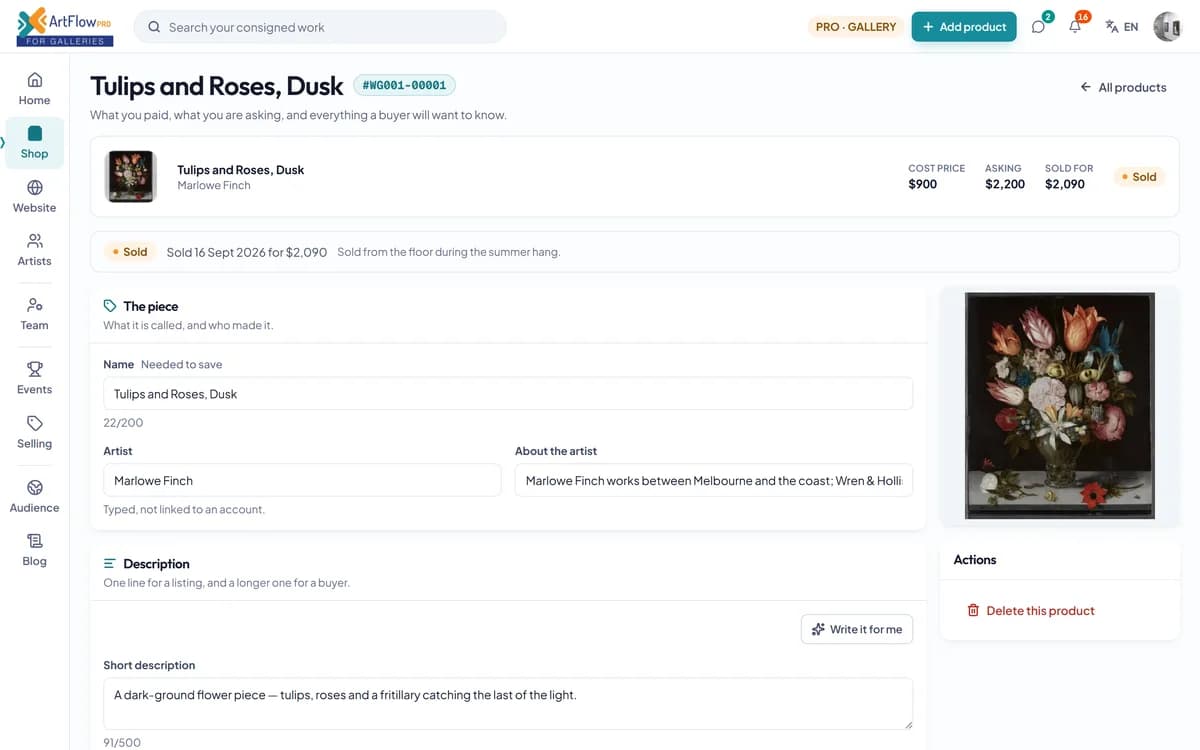Click the ArtFlow Pro logo
The image size is (1200, 750).
point(65,26)
